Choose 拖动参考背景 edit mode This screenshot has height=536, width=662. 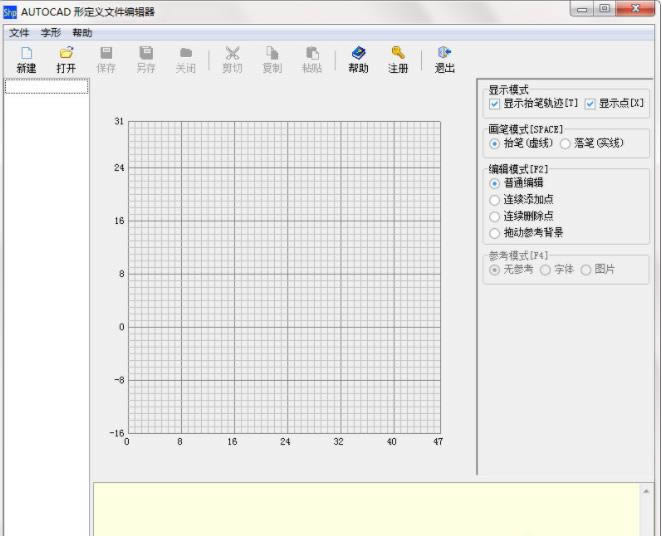click(x=495, y=233)
